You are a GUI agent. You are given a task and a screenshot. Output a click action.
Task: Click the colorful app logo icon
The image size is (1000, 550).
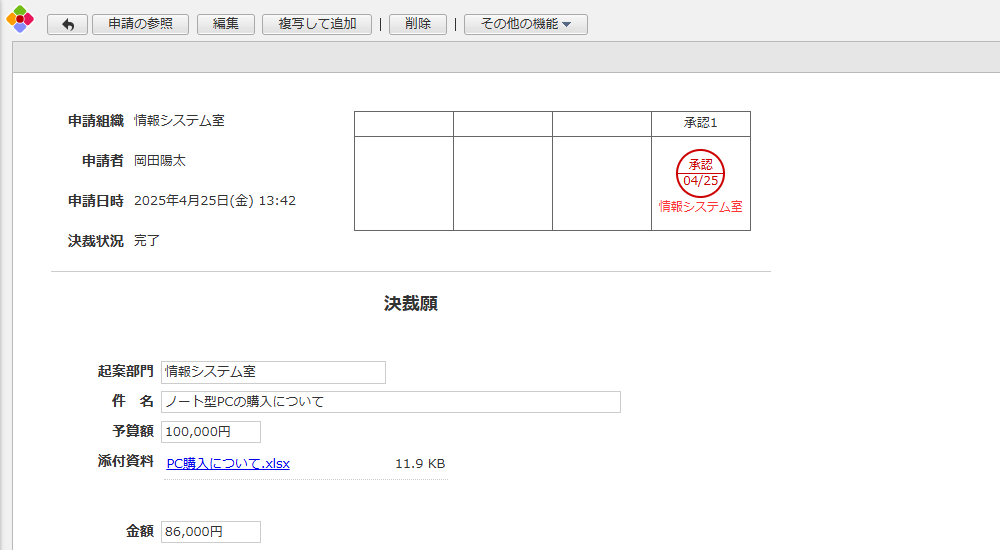pos(20,20)
